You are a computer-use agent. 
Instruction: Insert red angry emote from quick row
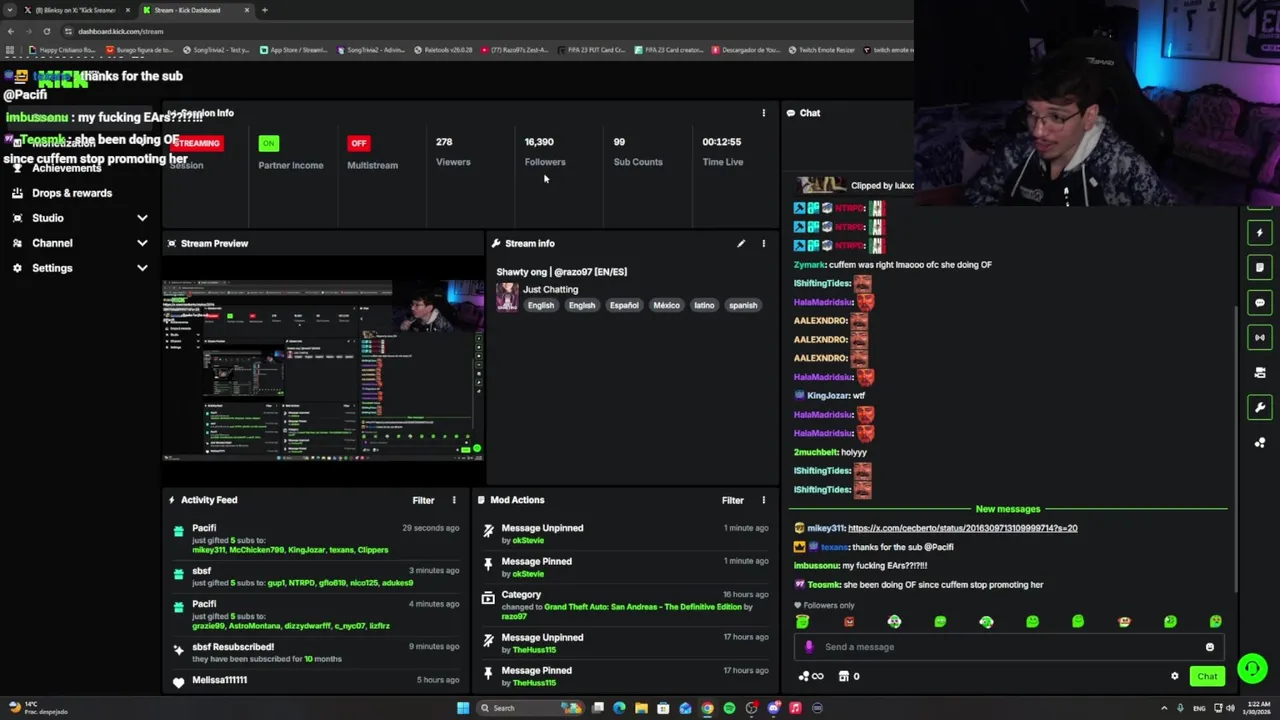(x=849, y=621)
